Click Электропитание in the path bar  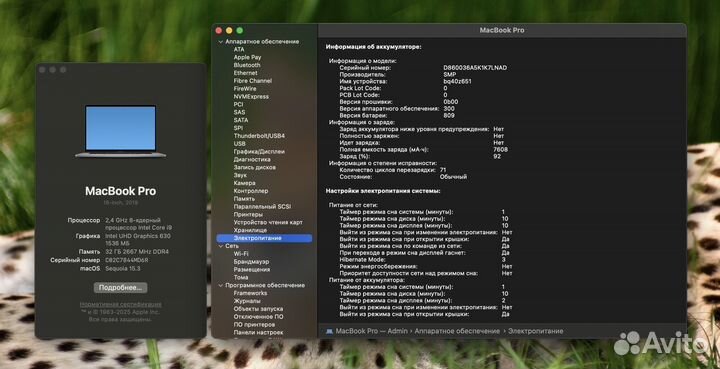point(535,331)
